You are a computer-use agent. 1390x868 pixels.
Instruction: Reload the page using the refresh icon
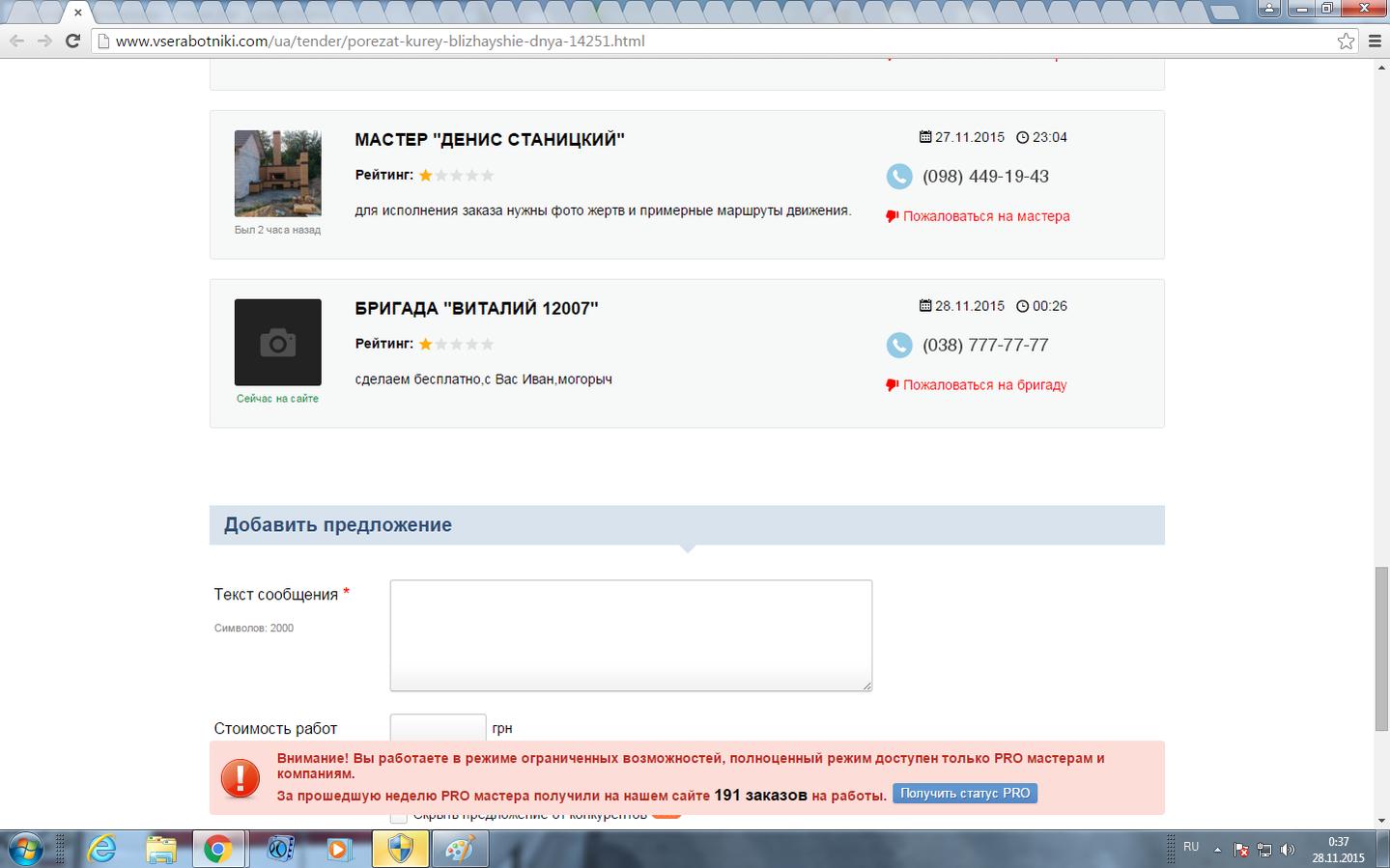(x=72, y=41)
